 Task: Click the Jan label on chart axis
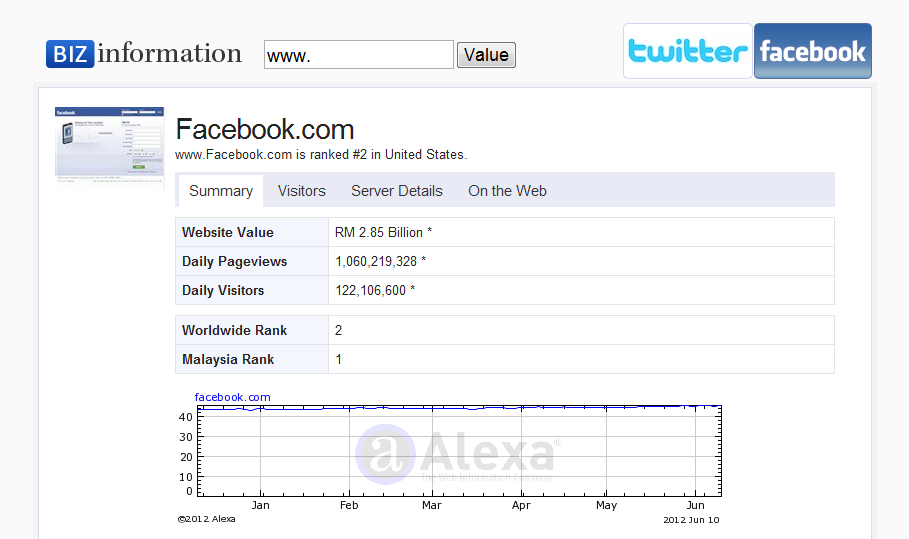(x=260, y=505)
